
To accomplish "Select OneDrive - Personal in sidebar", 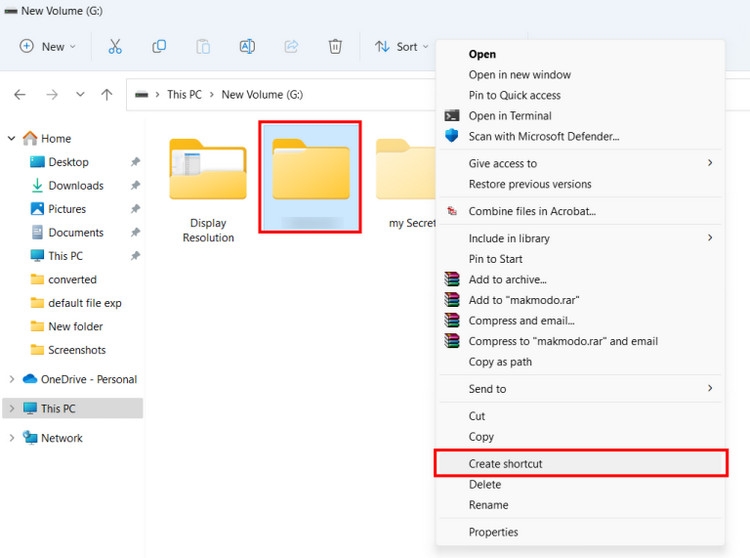I will click(x=80, y=379).
